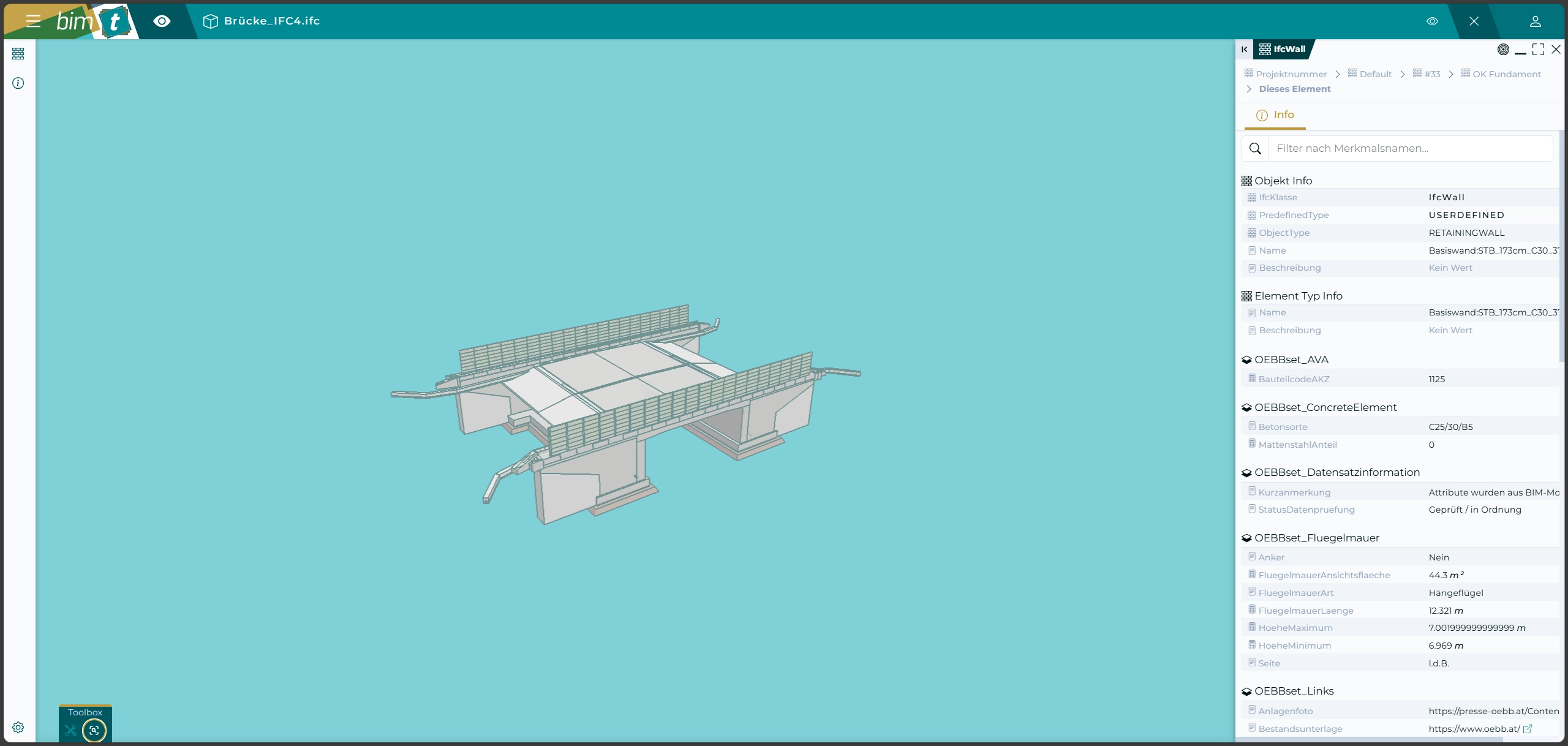The image size is (1568, 746).
Task: Open the info icon in left sidebar
Action: click(18, 83)
